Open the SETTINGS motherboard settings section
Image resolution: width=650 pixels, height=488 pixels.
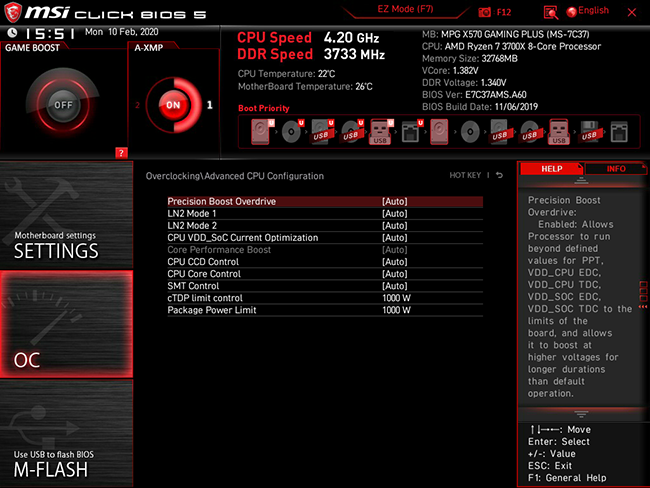[x=66, y=216]
